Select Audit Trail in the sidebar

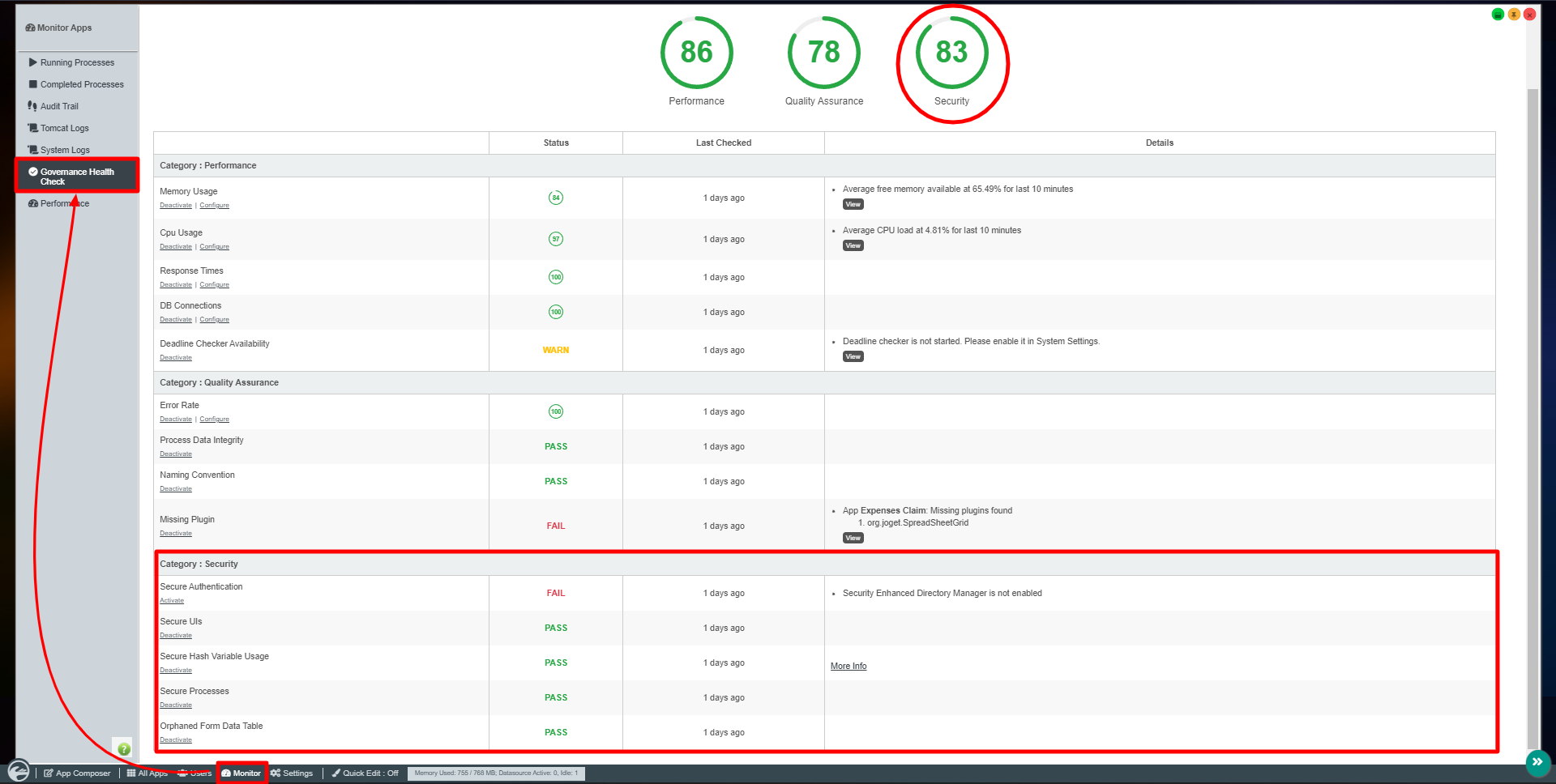[x=59, y=106]
